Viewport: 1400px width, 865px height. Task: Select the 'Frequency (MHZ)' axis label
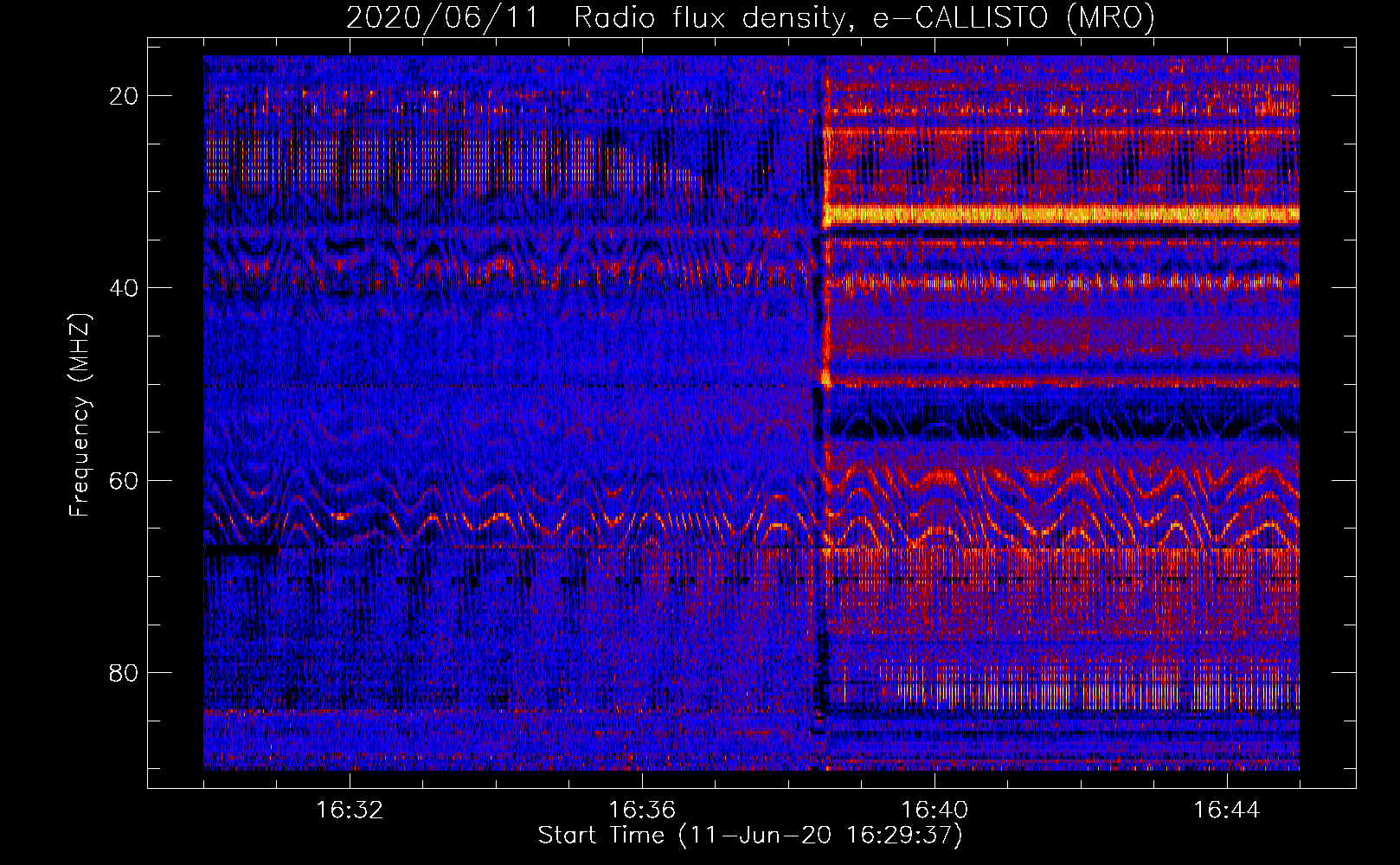(80, 415)
